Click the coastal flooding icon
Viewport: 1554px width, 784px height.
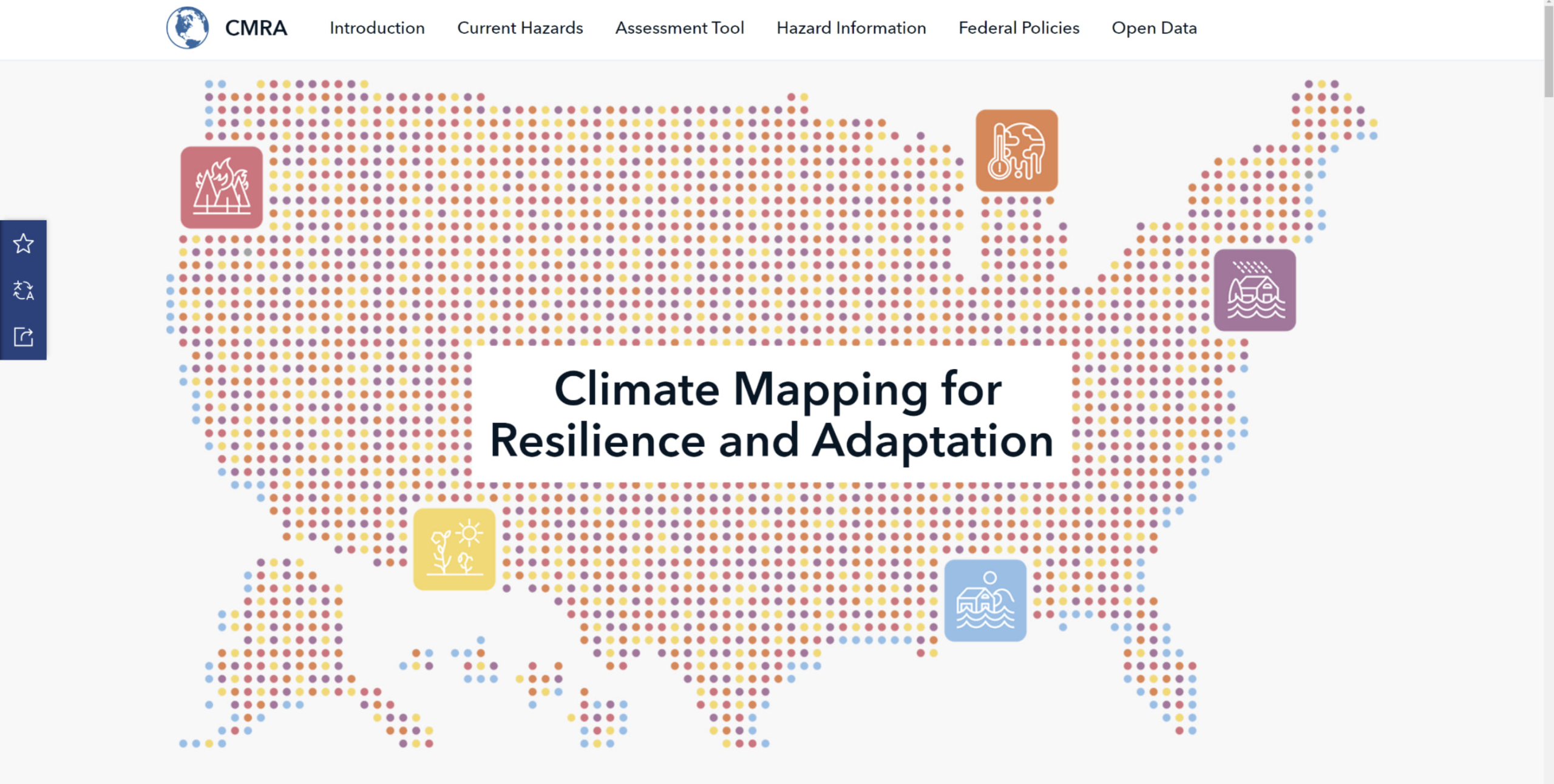[985, 601]
